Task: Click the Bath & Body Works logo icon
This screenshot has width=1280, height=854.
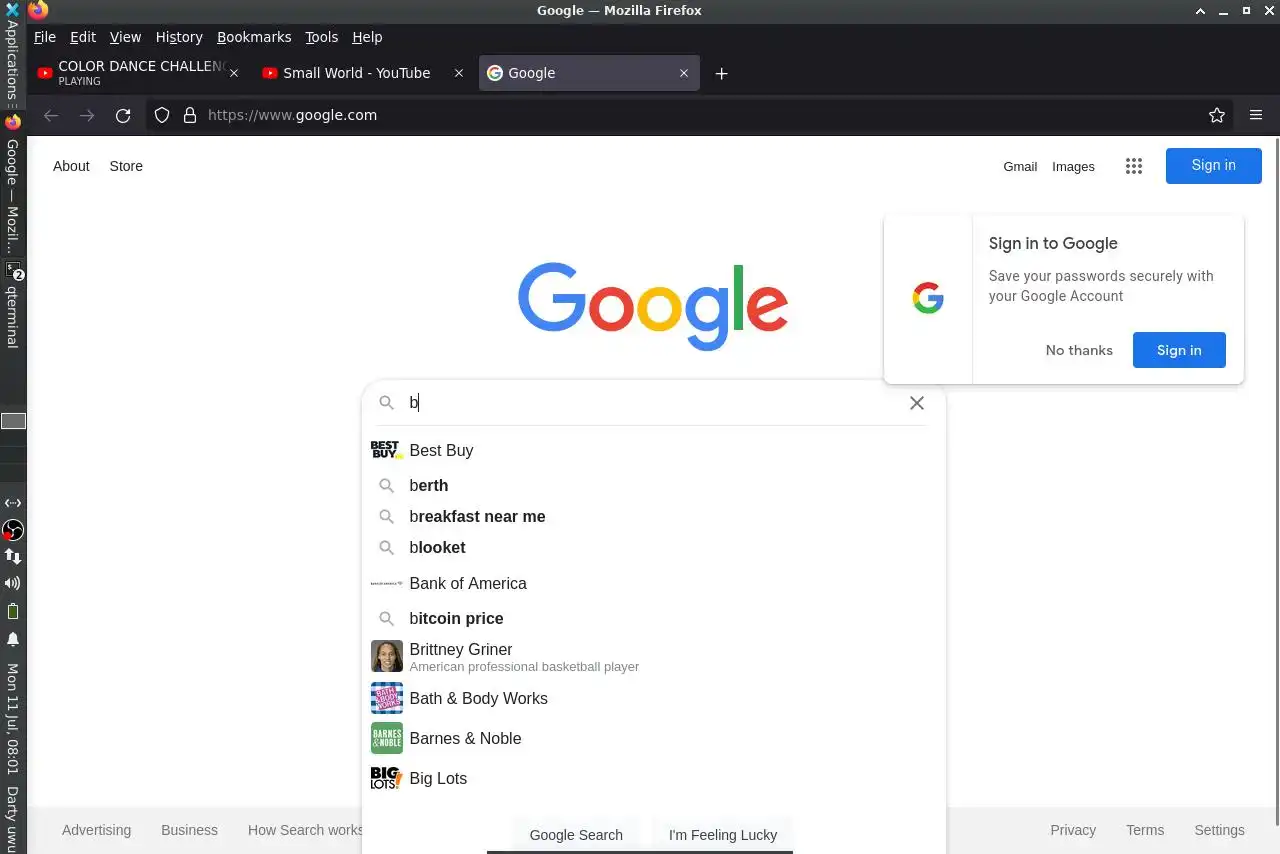Action: [386, 698]
